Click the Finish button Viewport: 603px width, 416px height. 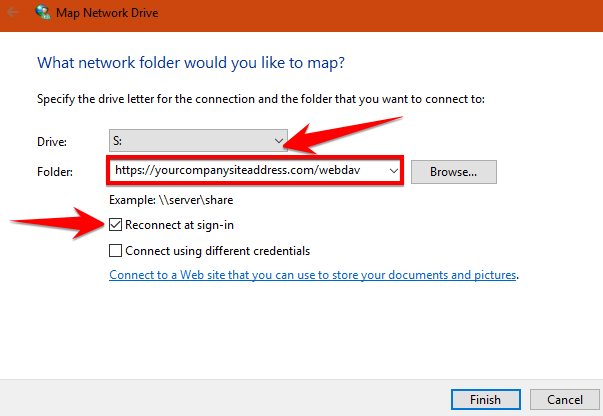tap(485, 399)
